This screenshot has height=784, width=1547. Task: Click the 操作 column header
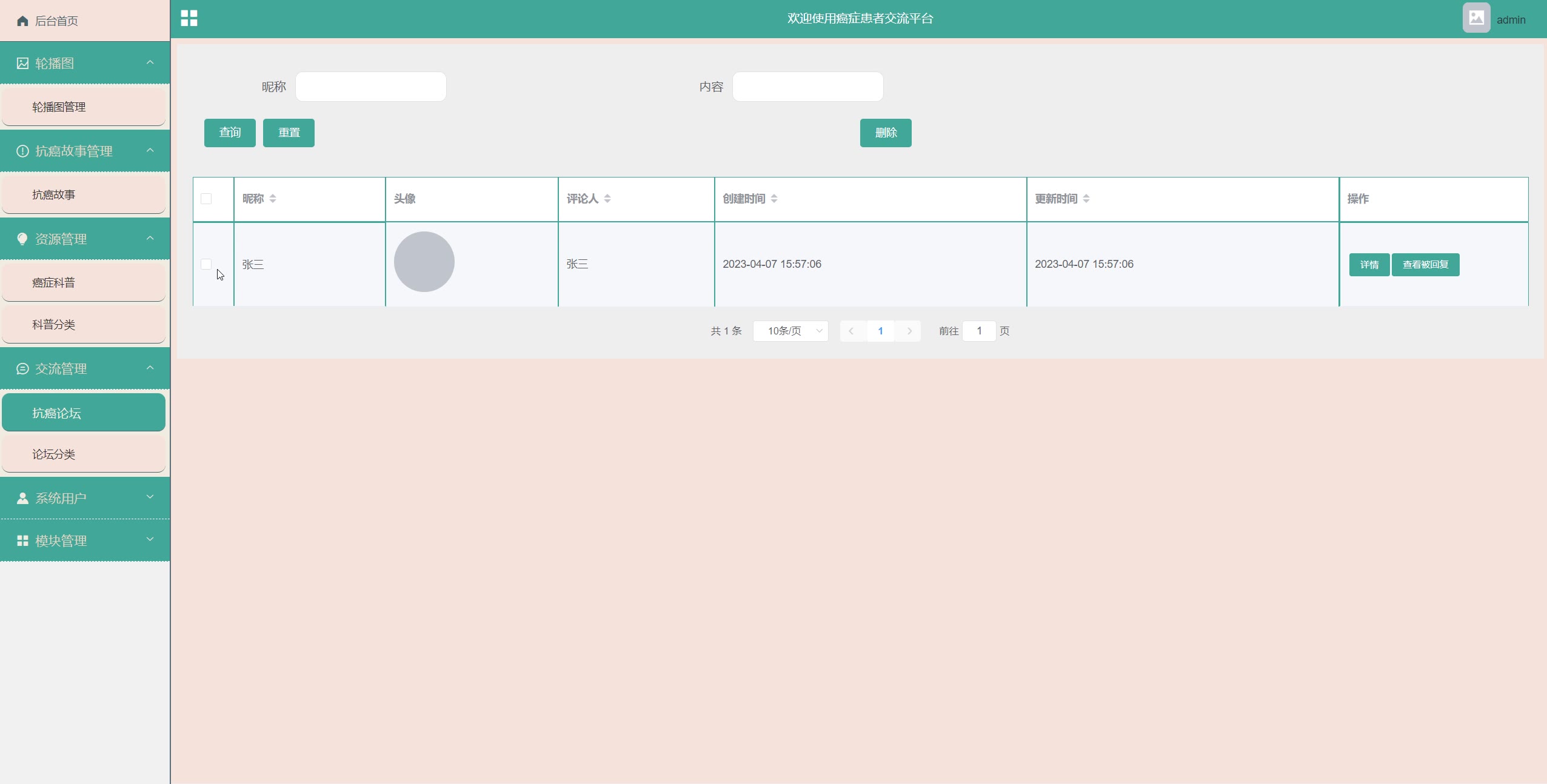1358,199
